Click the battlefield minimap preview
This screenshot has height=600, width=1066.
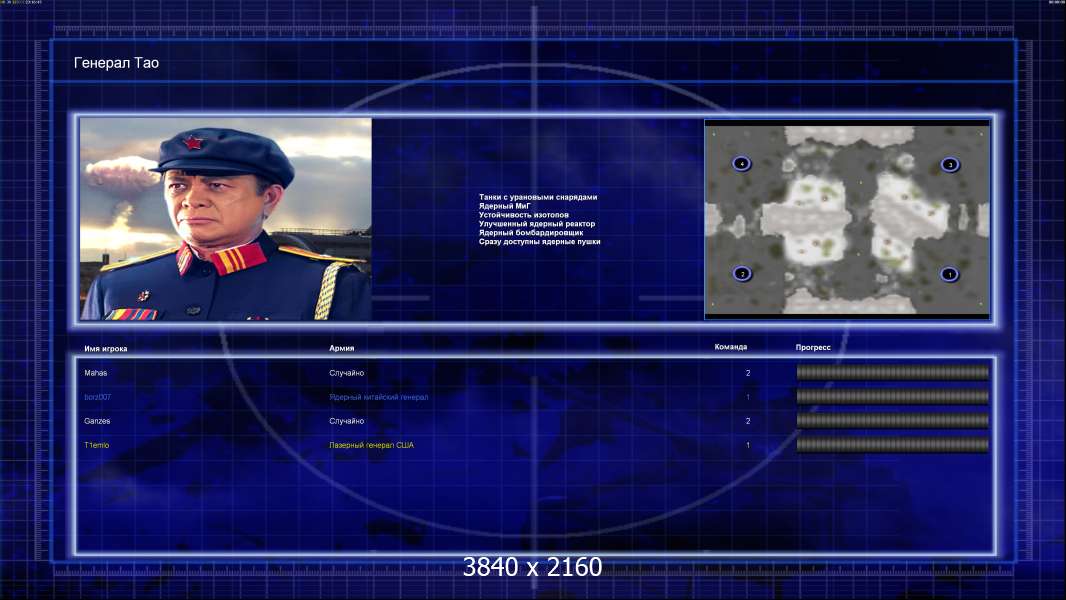847,219
